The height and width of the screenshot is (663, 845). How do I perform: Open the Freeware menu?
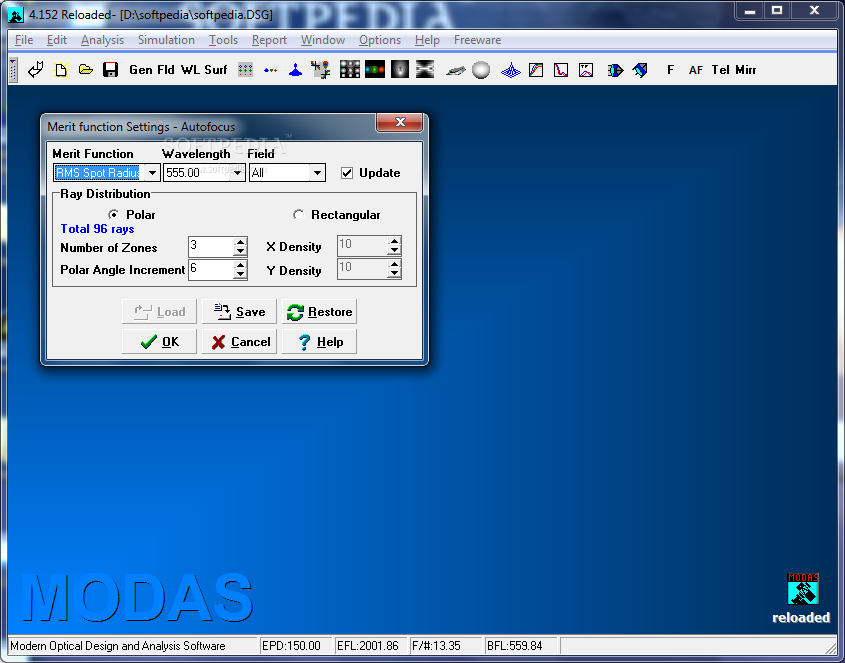pyautogui.click(x=477, y=40)
